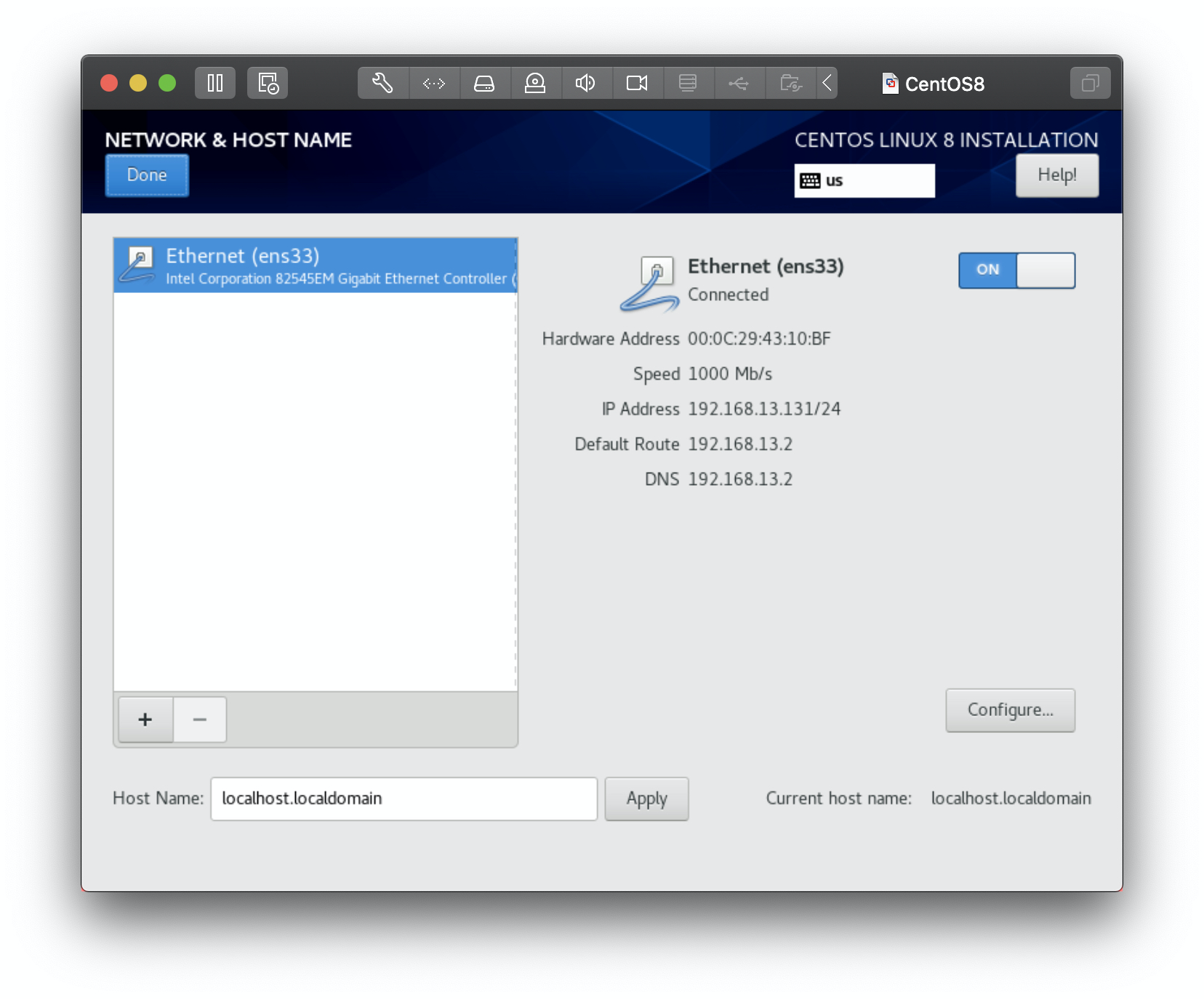The width and height of the screenshot is (1204, 999).
Task: Click Done to finish network setup
Action: (147, 175)
